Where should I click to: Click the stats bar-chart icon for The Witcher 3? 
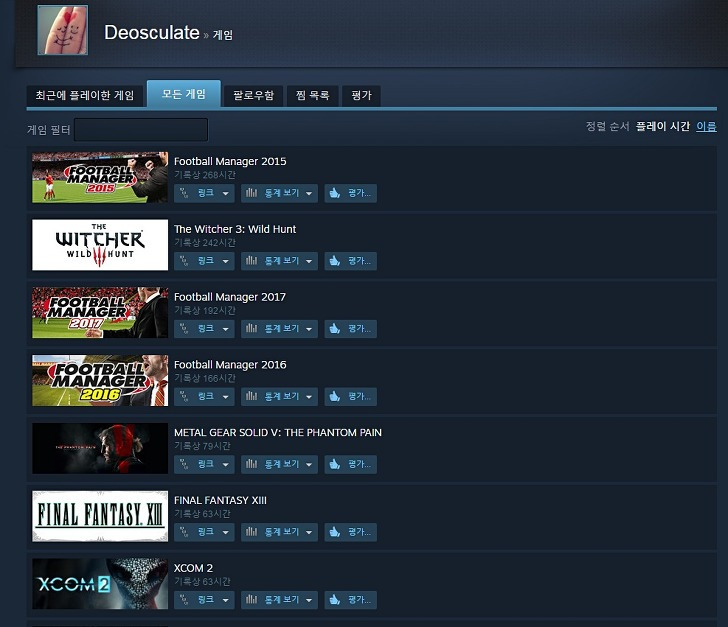coord(251,261)
